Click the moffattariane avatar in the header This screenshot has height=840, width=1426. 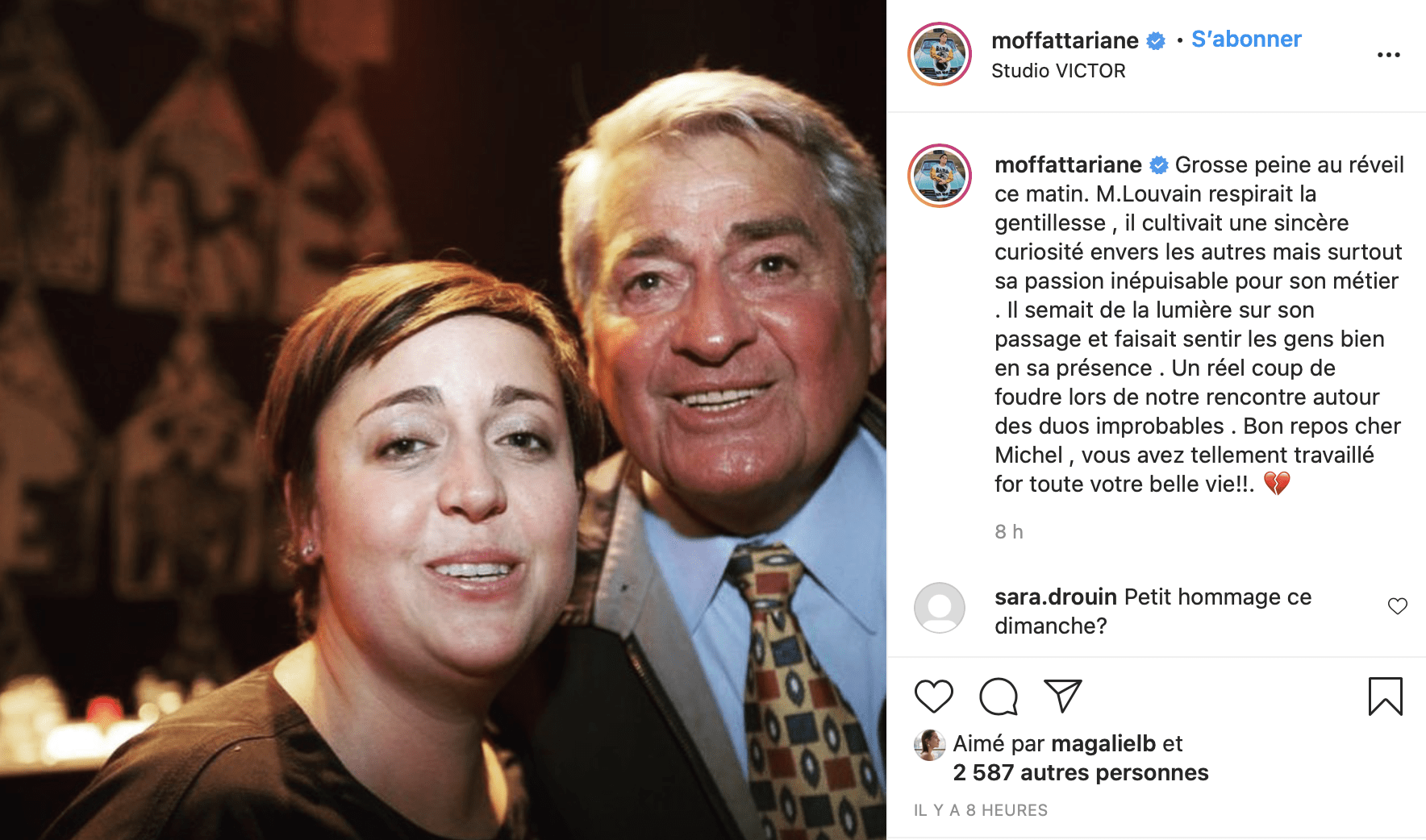coord(940,54)
